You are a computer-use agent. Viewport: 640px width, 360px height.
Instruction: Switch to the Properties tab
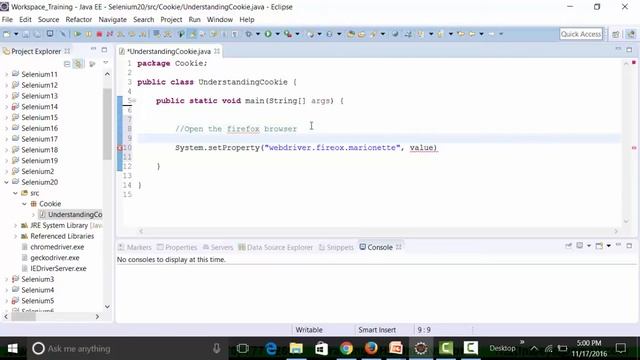click(x=177, y=247)
